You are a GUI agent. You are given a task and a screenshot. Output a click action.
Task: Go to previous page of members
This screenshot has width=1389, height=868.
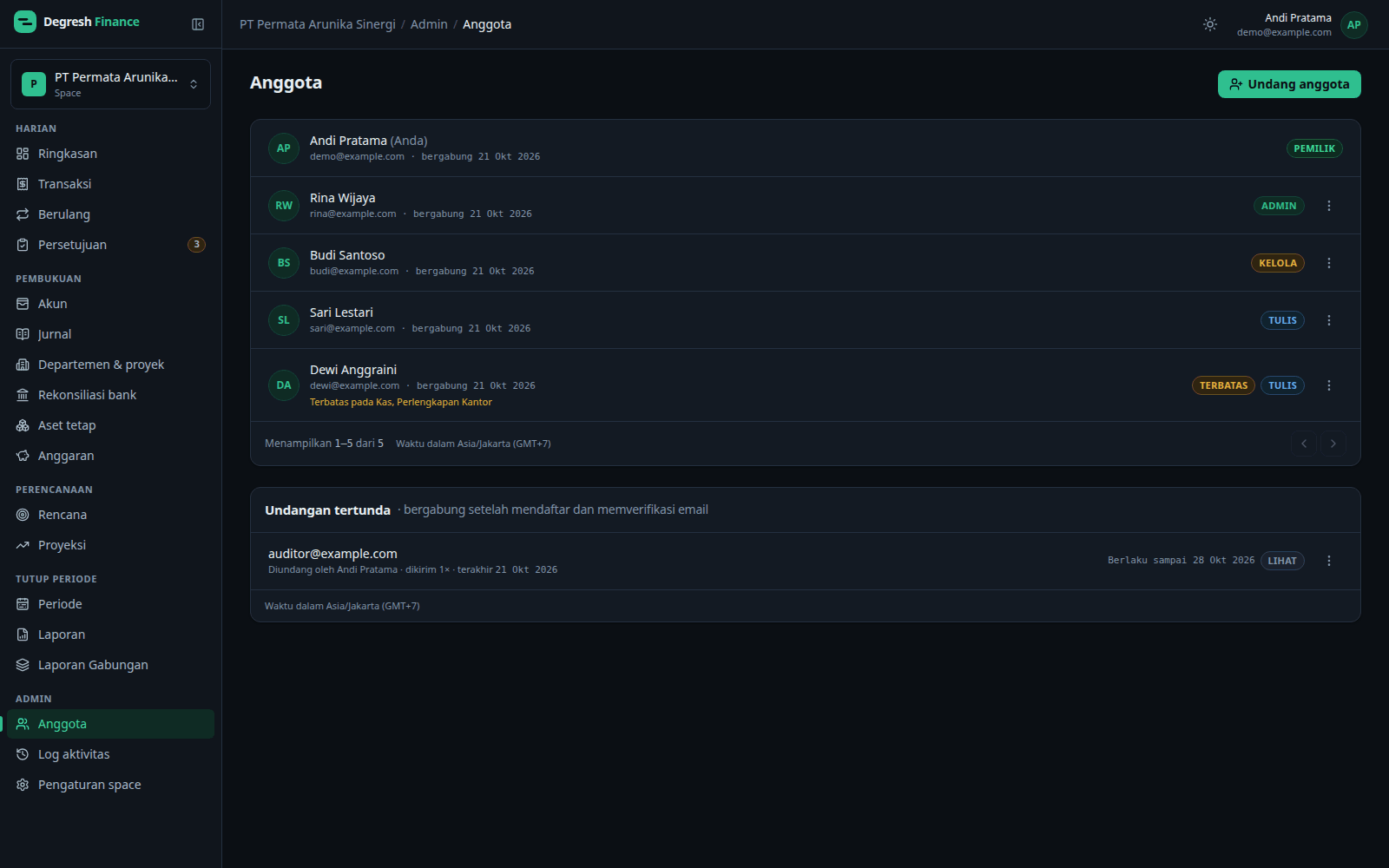pos(1304,444)
